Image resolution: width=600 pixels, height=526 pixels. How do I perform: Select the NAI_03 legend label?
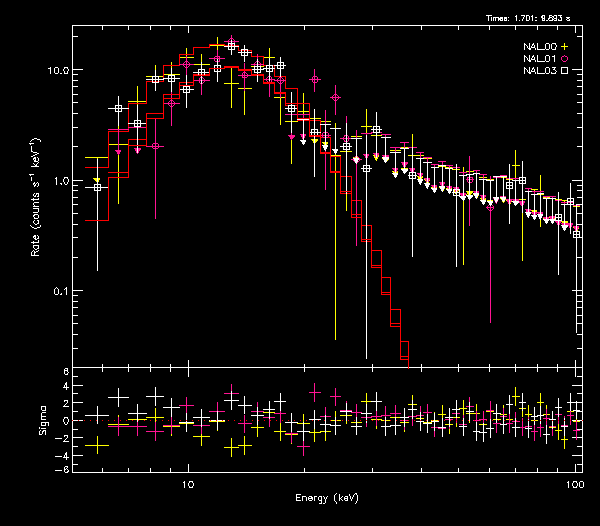tap(538, 70)
